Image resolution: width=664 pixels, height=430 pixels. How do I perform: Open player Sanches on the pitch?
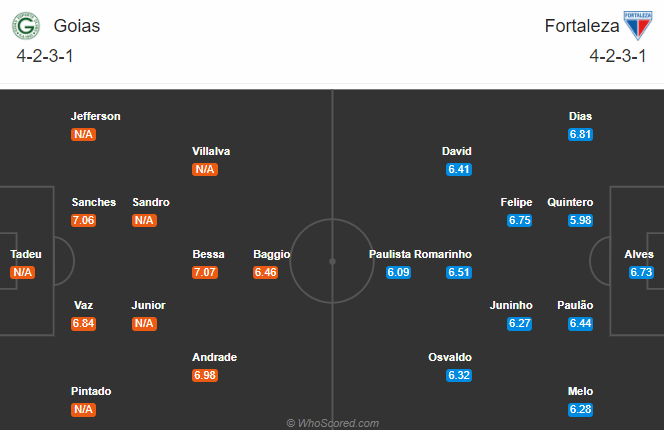(94, 202)
